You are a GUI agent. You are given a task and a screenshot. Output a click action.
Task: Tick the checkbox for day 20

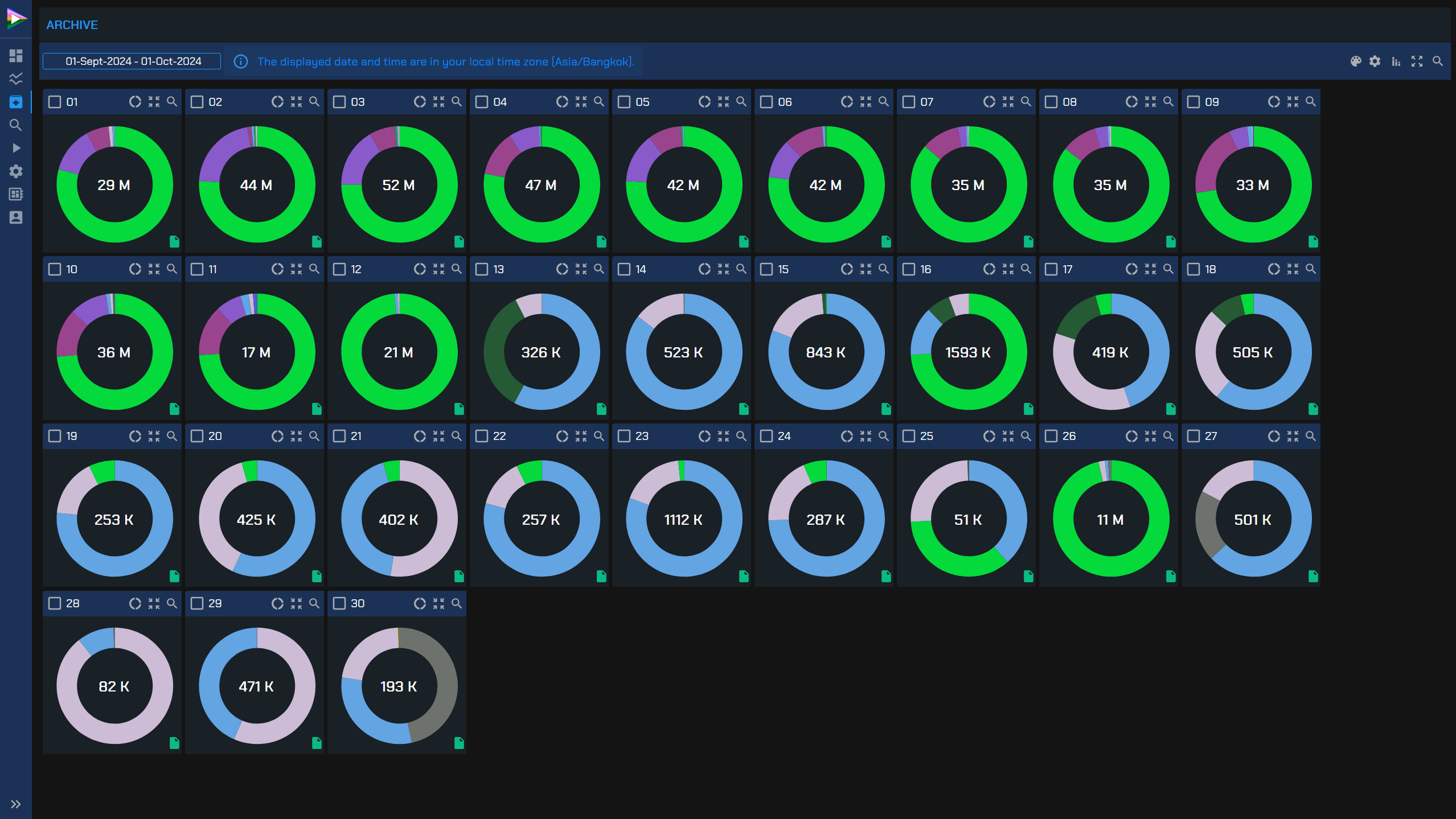point(197,436)
